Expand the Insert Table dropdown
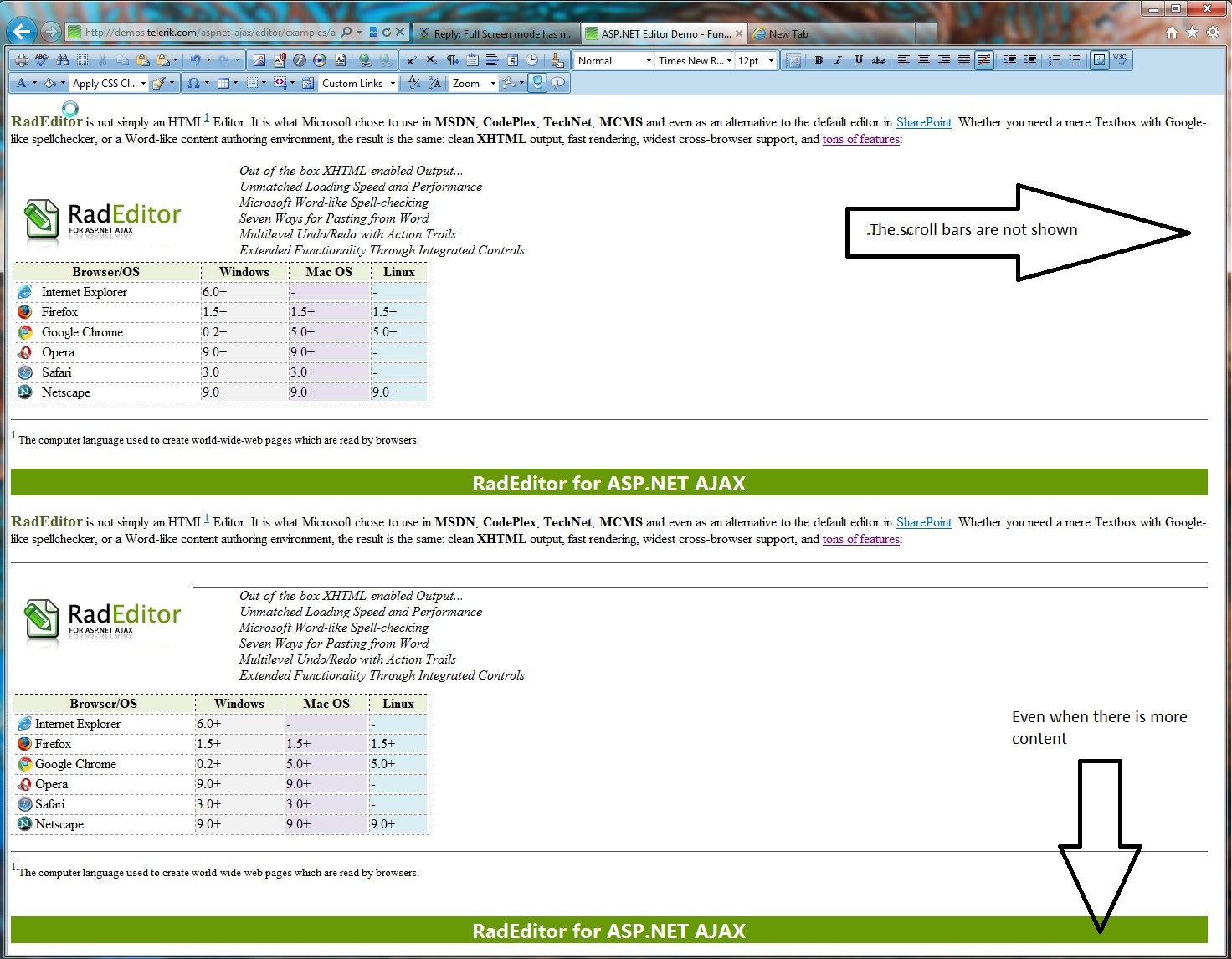This screenshot has width=1232, height=959. click(x=235, y=83)
